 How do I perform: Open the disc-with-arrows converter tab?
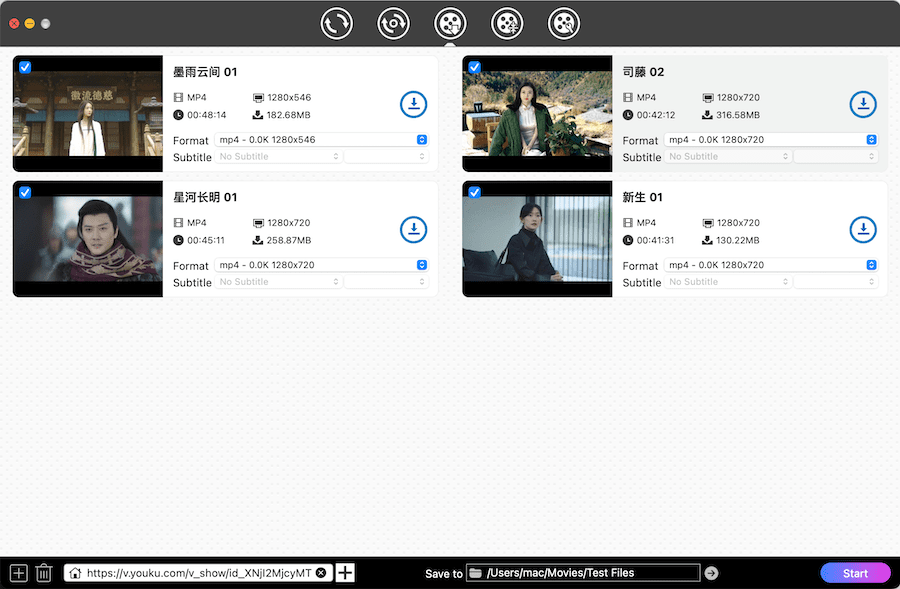pos(393,24)
